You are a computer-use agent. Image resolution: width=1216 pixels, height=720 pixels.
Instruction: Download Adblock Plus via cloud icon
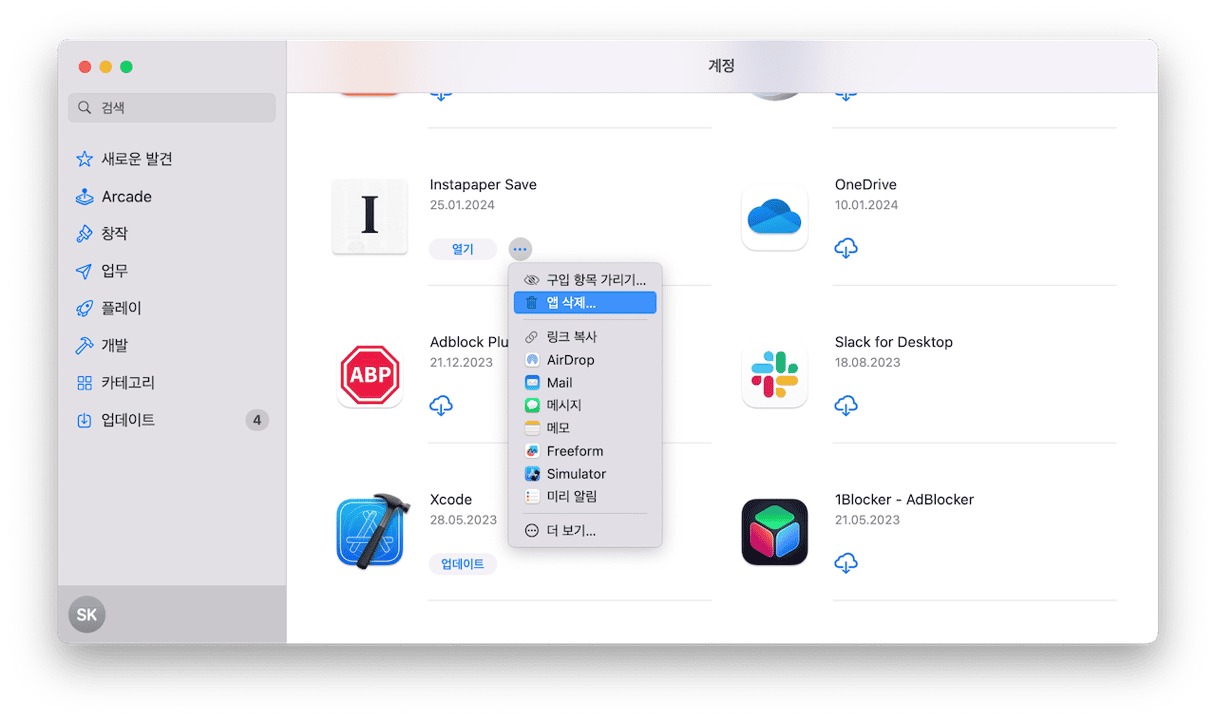click(x=441, y=405)
